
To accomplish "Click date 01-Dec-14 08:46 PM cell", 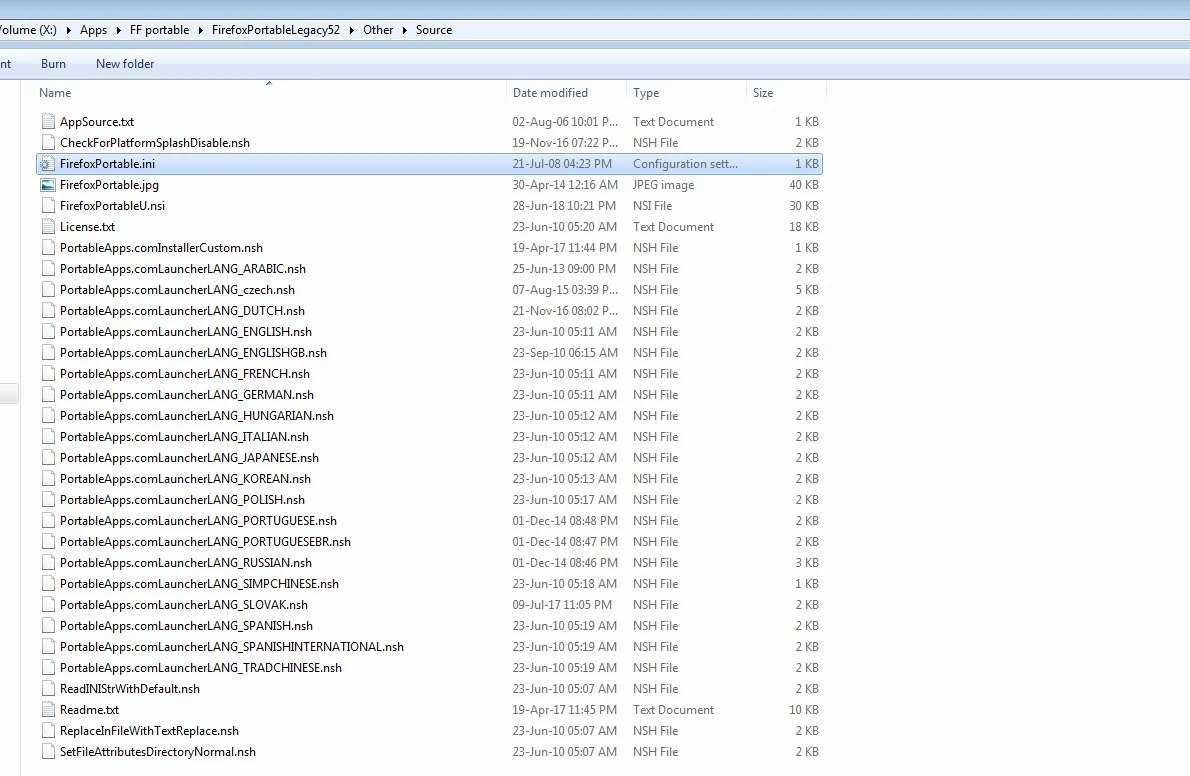I will coord(564,563).
